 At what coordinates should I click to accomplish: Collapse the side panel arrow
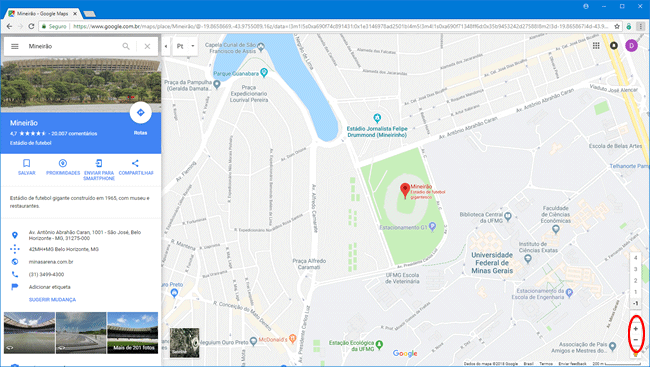point(166,46)
